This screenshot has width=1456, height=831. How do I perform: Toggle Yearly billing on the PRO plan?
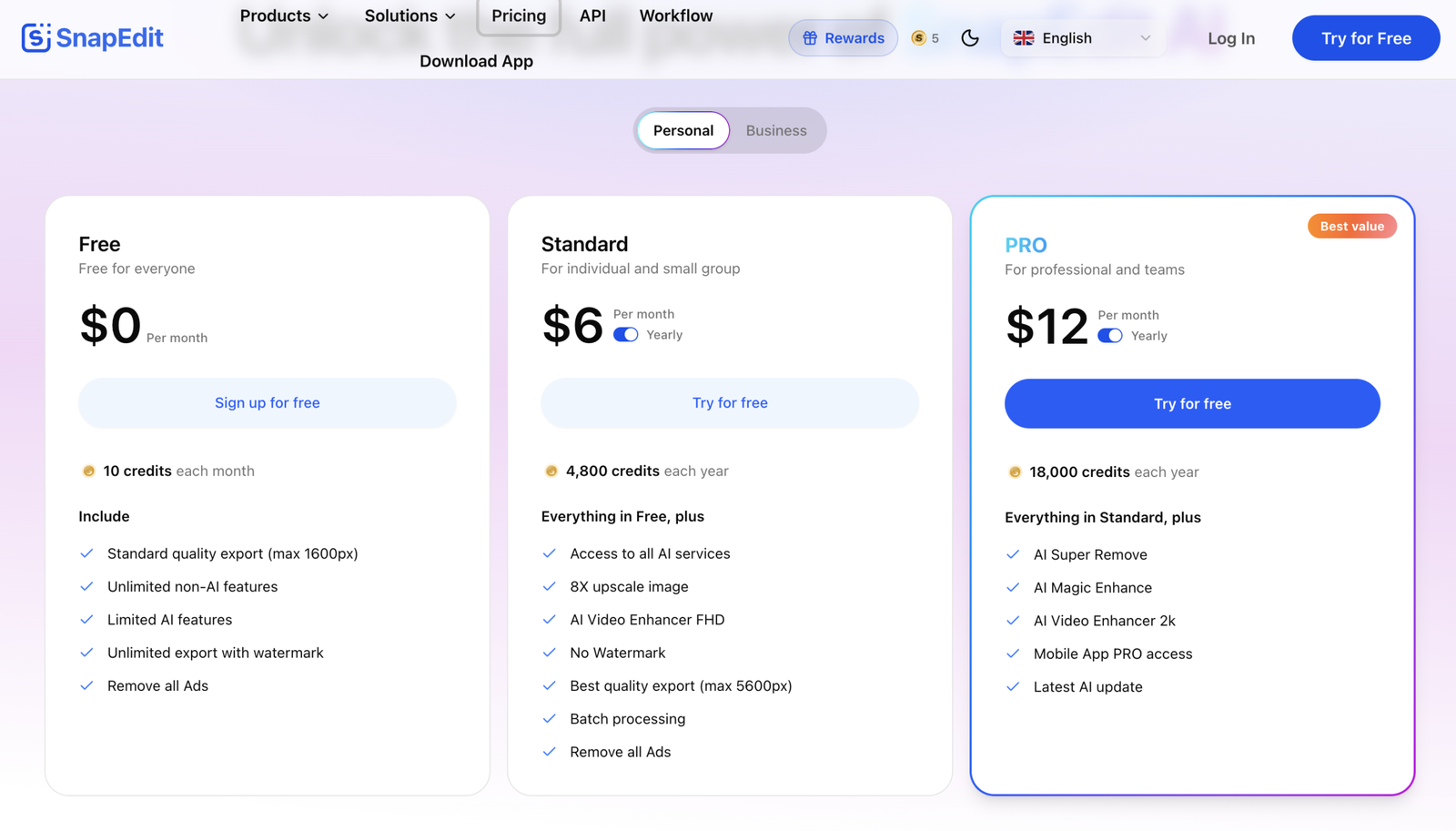[1110, 336]
